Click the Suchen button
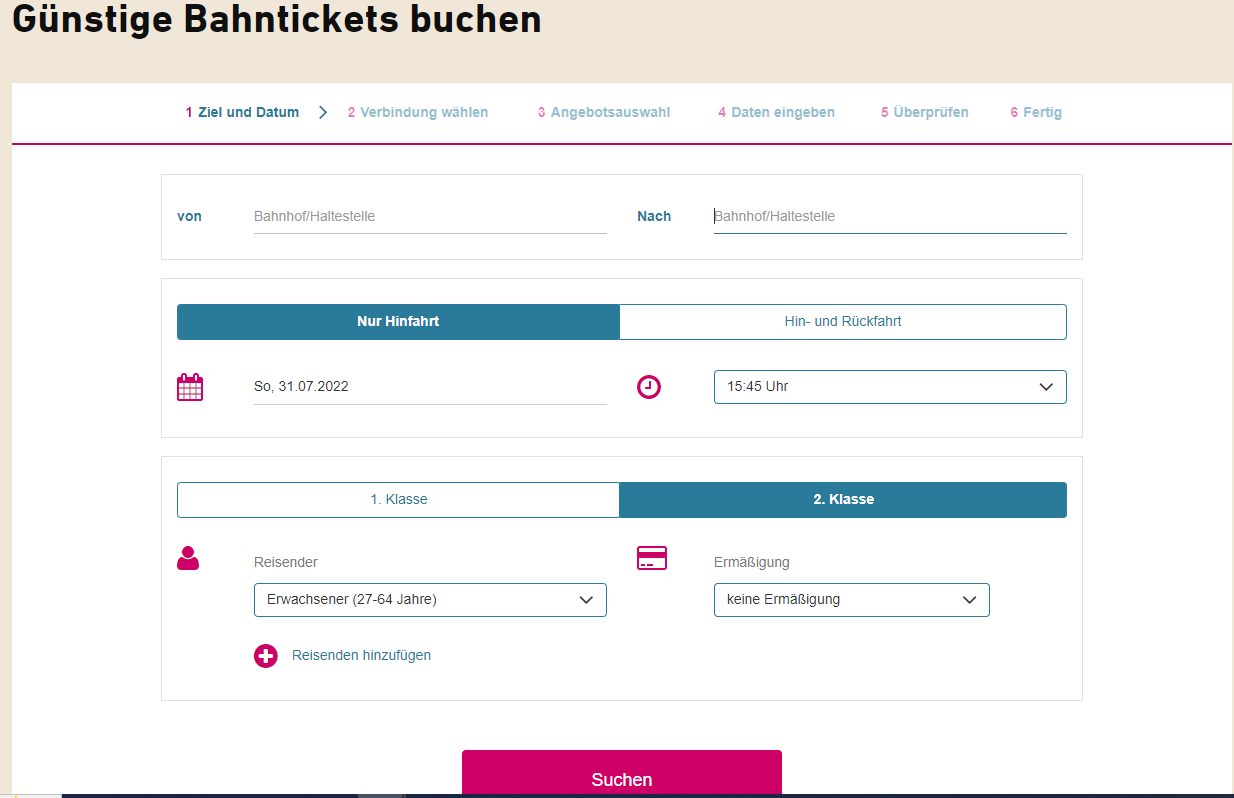 coord(621,778)
